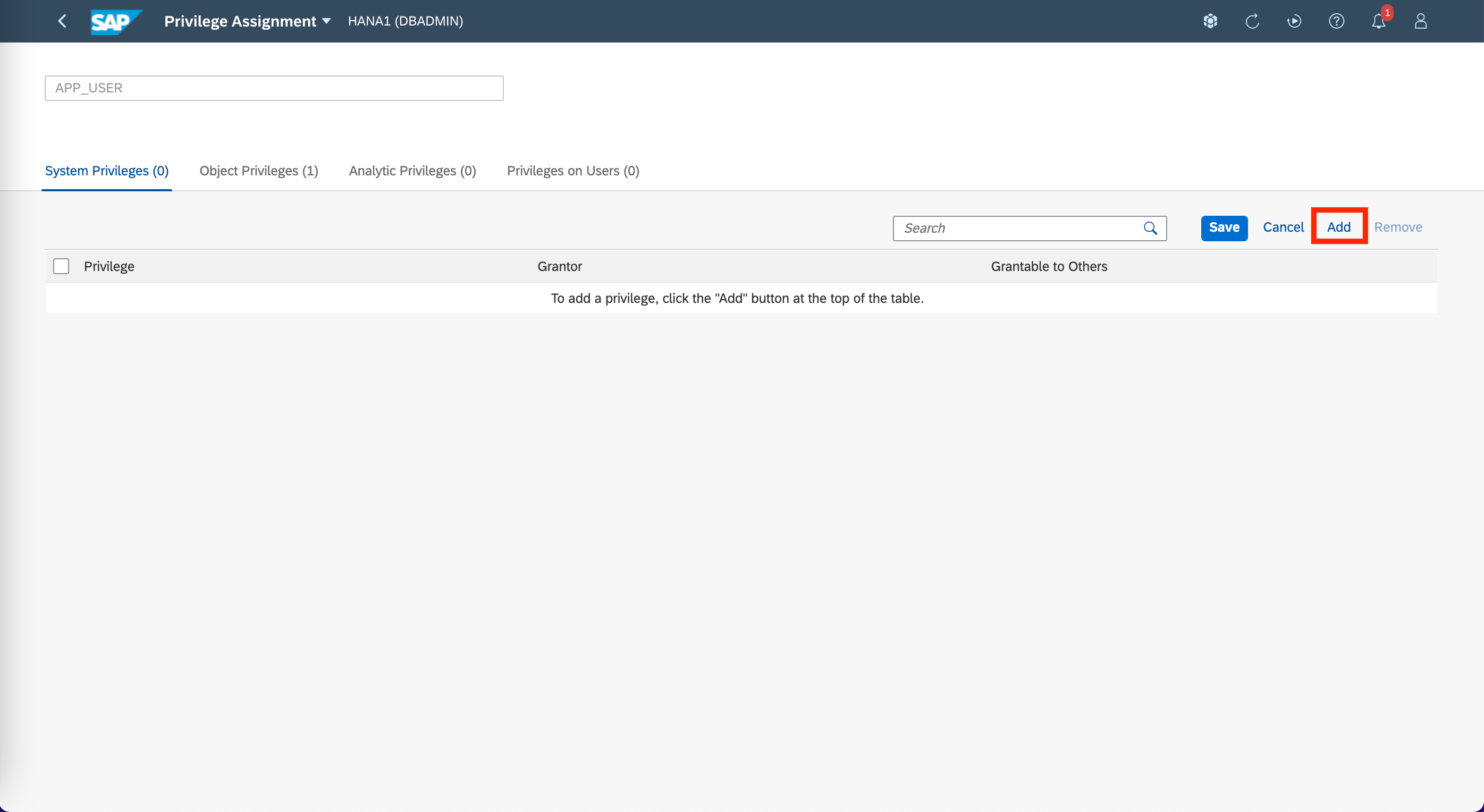
Task: Open the help question mark icon
Action: pos(1336,21)
